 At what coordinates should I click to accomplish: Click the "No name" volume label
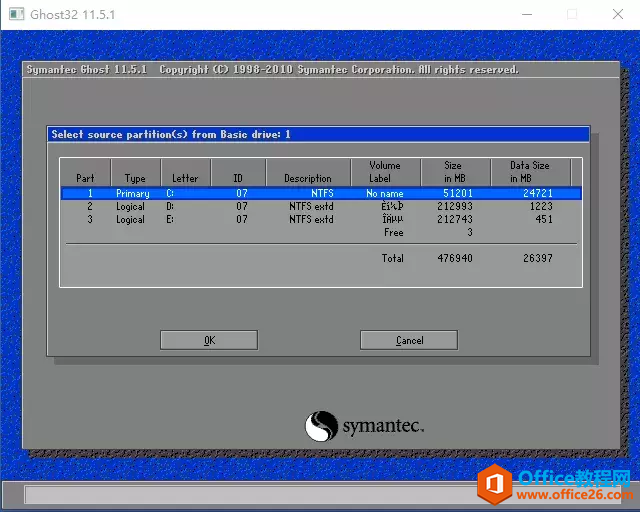[x=384, y=193]
